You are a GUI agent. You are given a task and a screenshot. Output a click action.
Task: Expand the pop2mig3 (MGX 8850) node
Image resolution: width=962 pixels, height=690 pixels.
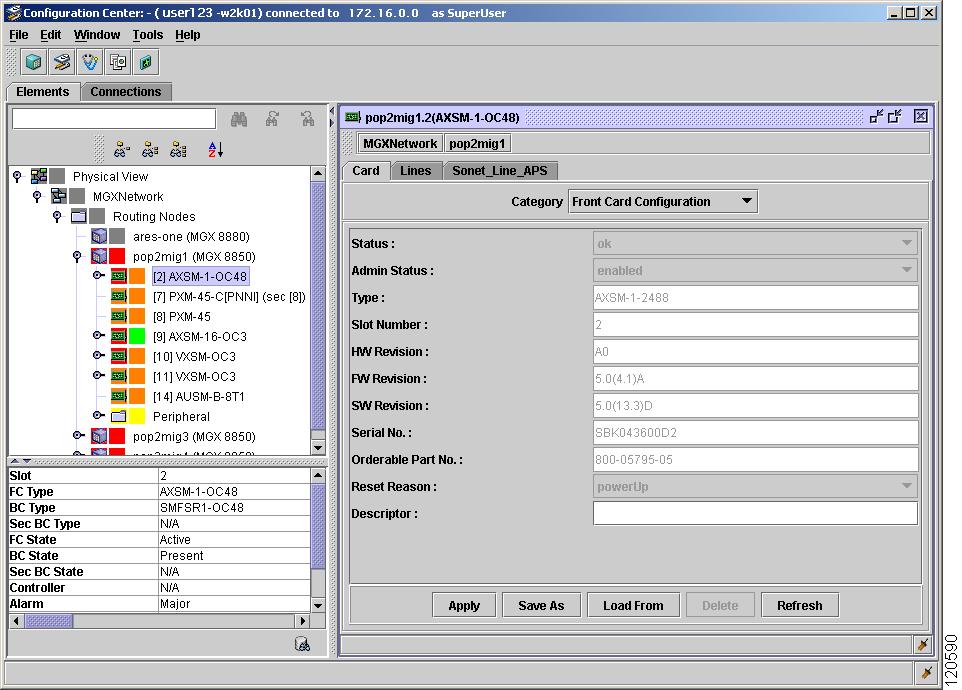click(x=78, y=435)
